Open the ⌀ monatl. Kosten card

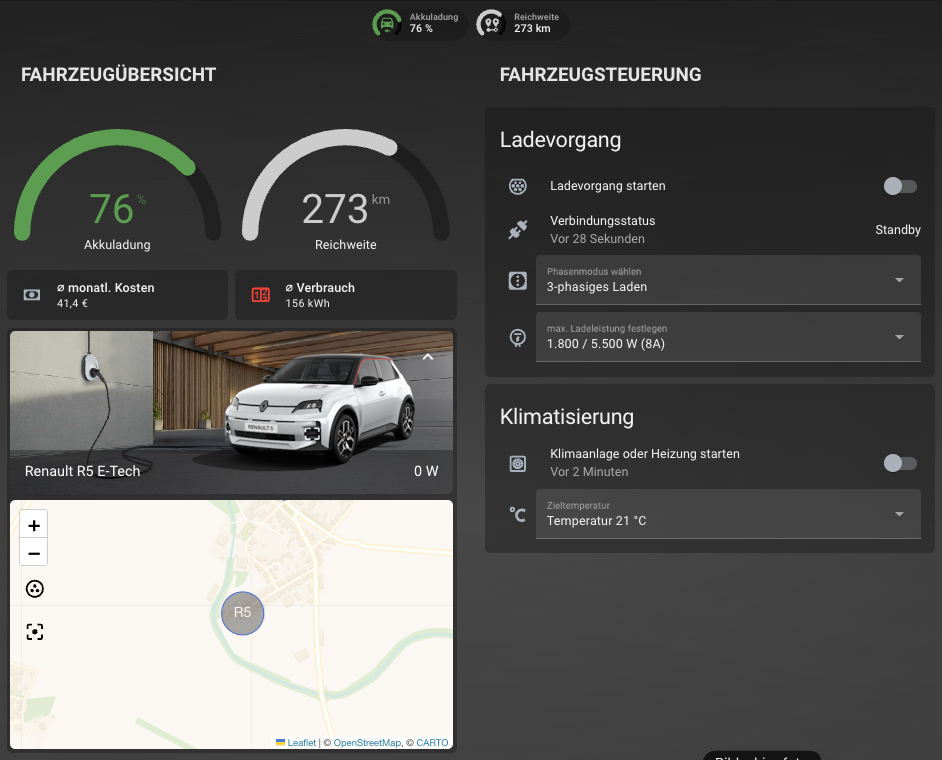(x=117, y=295)
